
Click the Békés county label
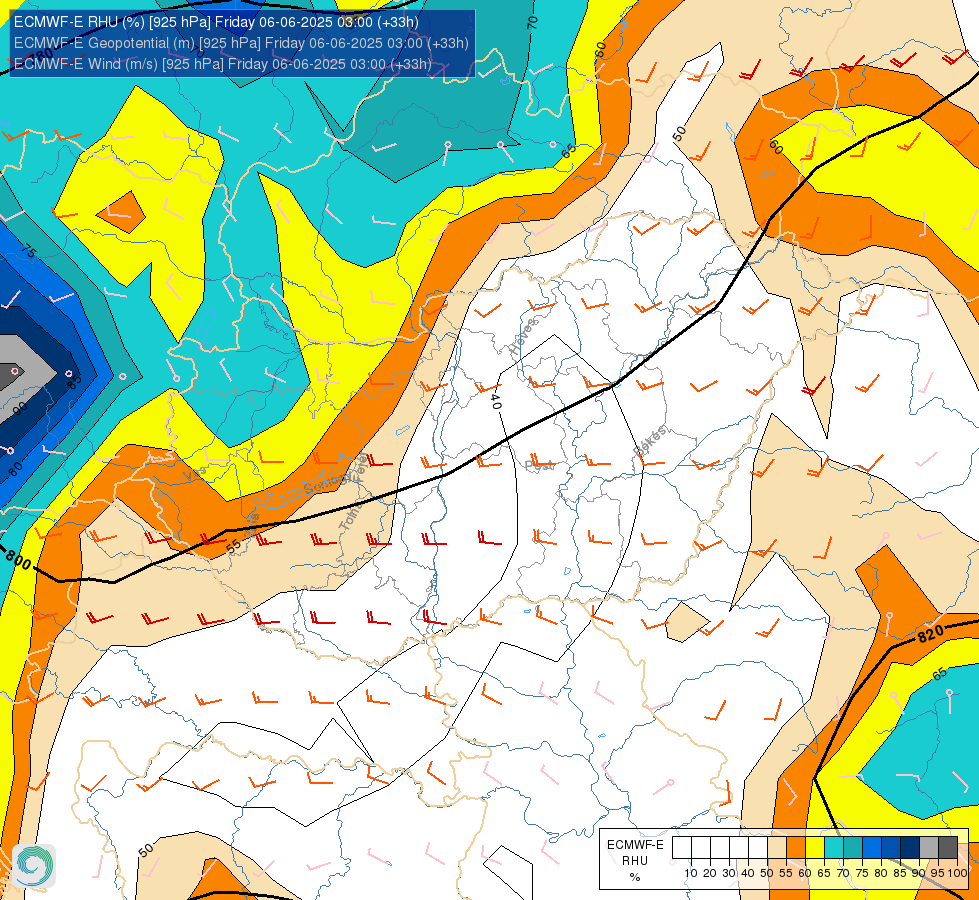[x=650, y=440]
